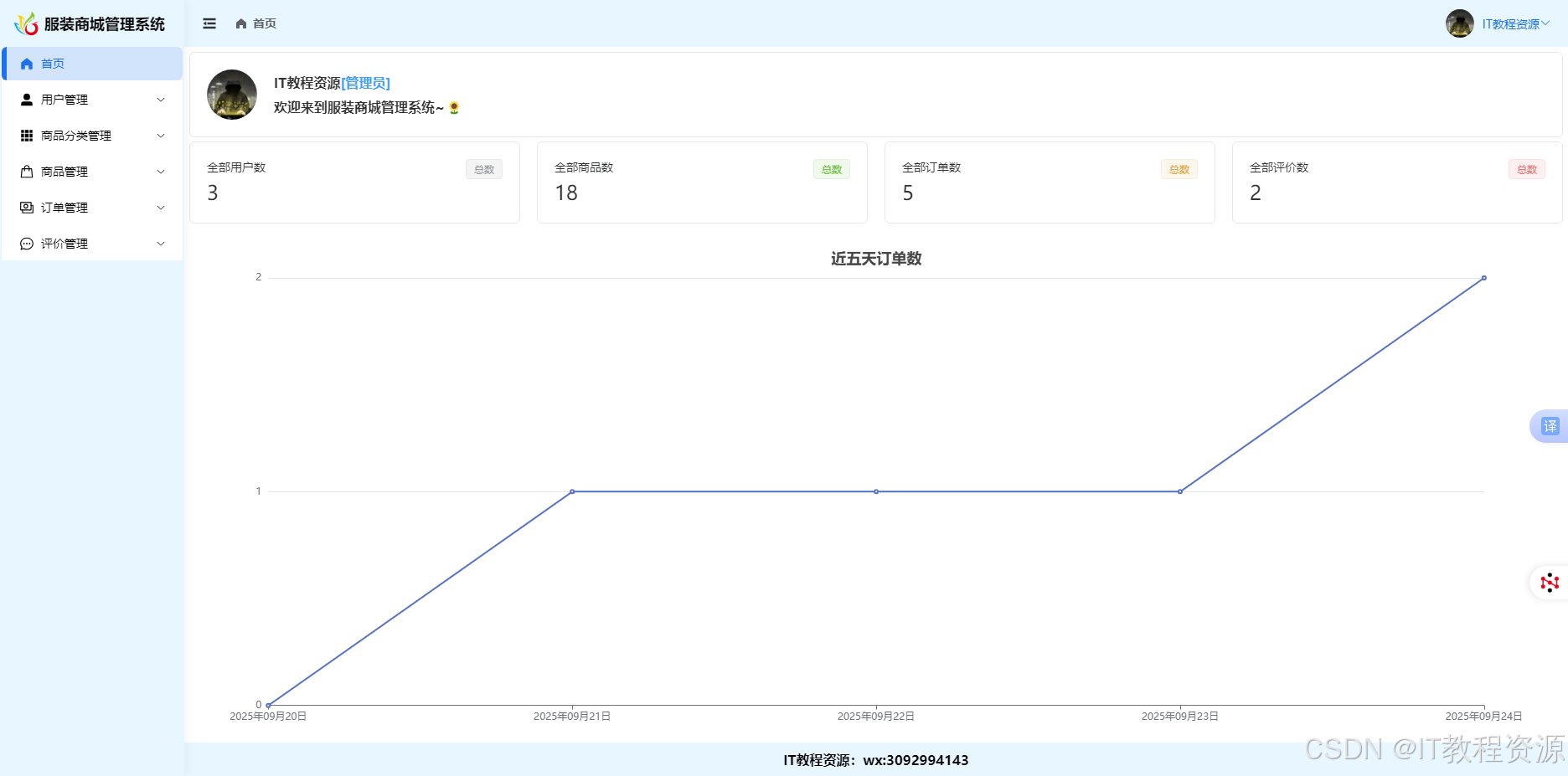The height and width of the screenshot is (776, 1568).
Task: Click the x-axis label 2025年09月24日
Action: (1484, 717)
